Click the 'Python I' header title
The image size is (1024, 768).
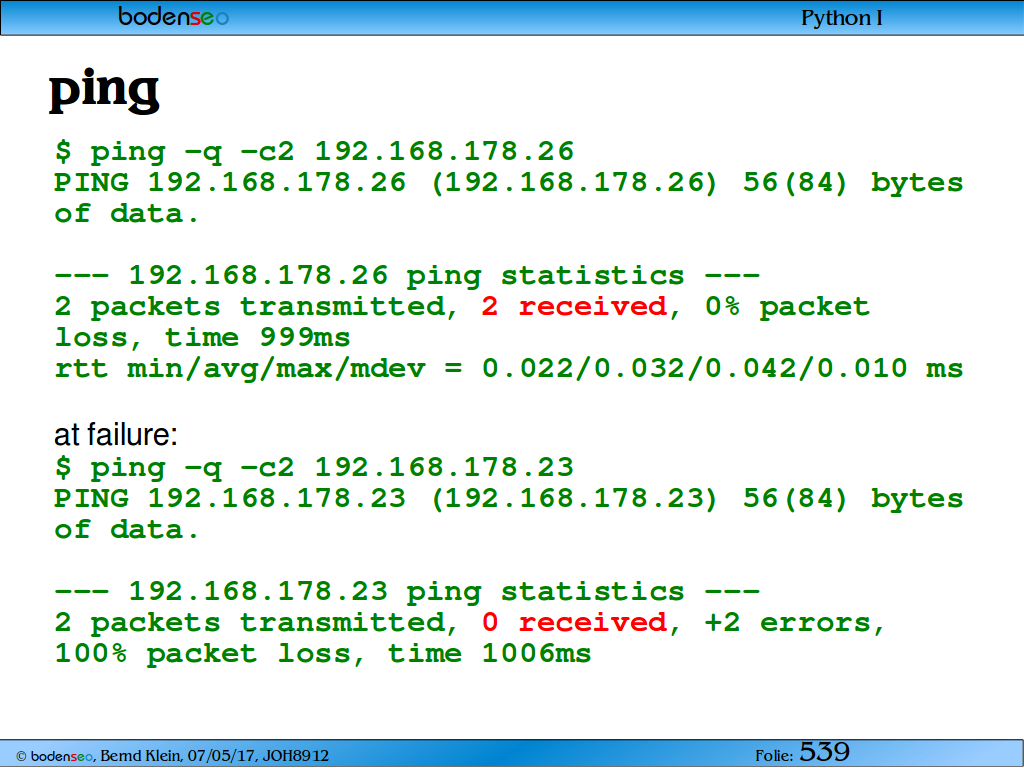841,18
